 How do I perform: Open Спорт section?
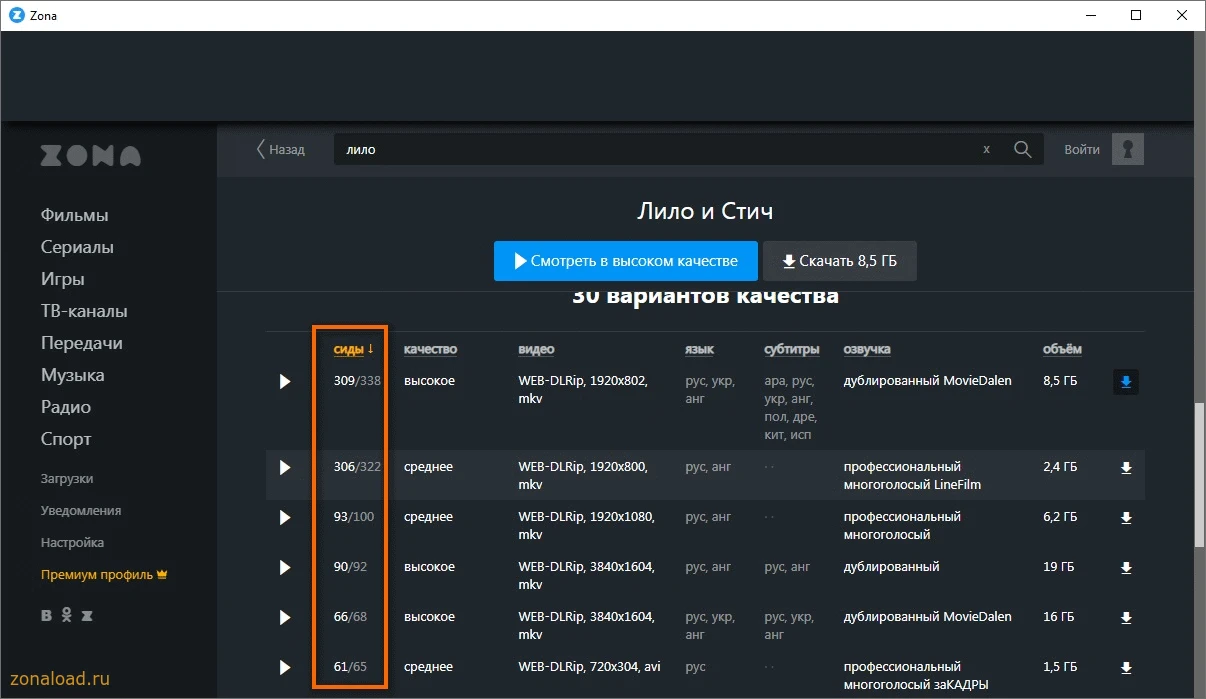click(66, 439)
